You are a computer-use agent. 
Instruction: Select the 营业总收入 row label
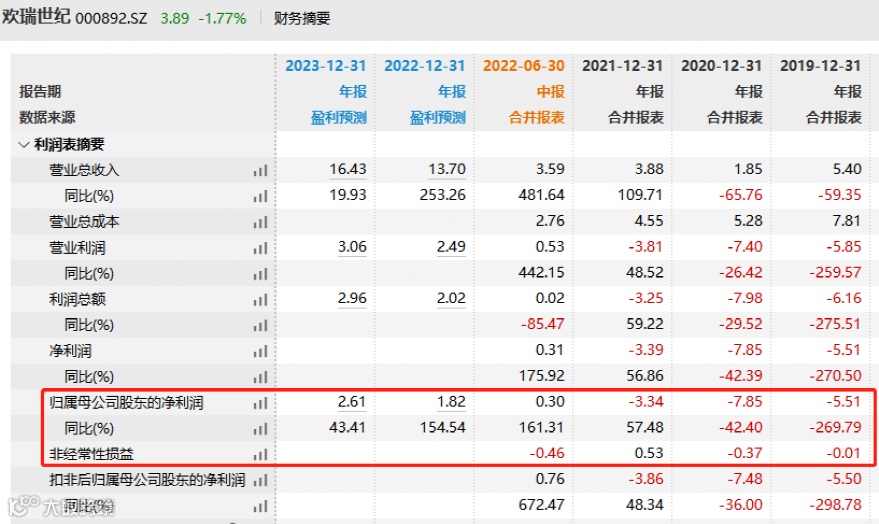84,170
